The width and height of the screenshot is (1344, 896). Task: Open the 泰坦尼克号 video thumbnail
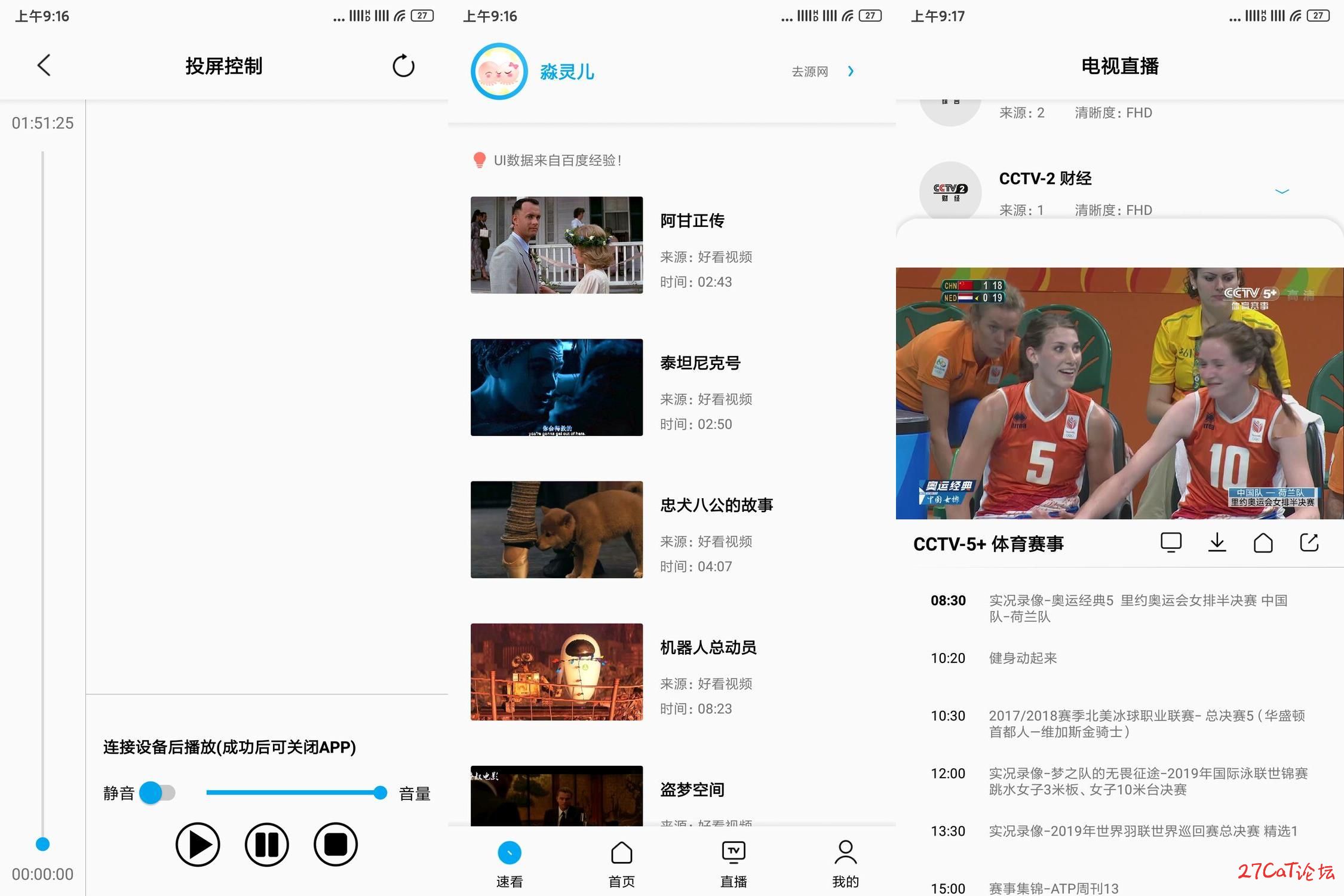pyautogui.click(x=557, y=387)
